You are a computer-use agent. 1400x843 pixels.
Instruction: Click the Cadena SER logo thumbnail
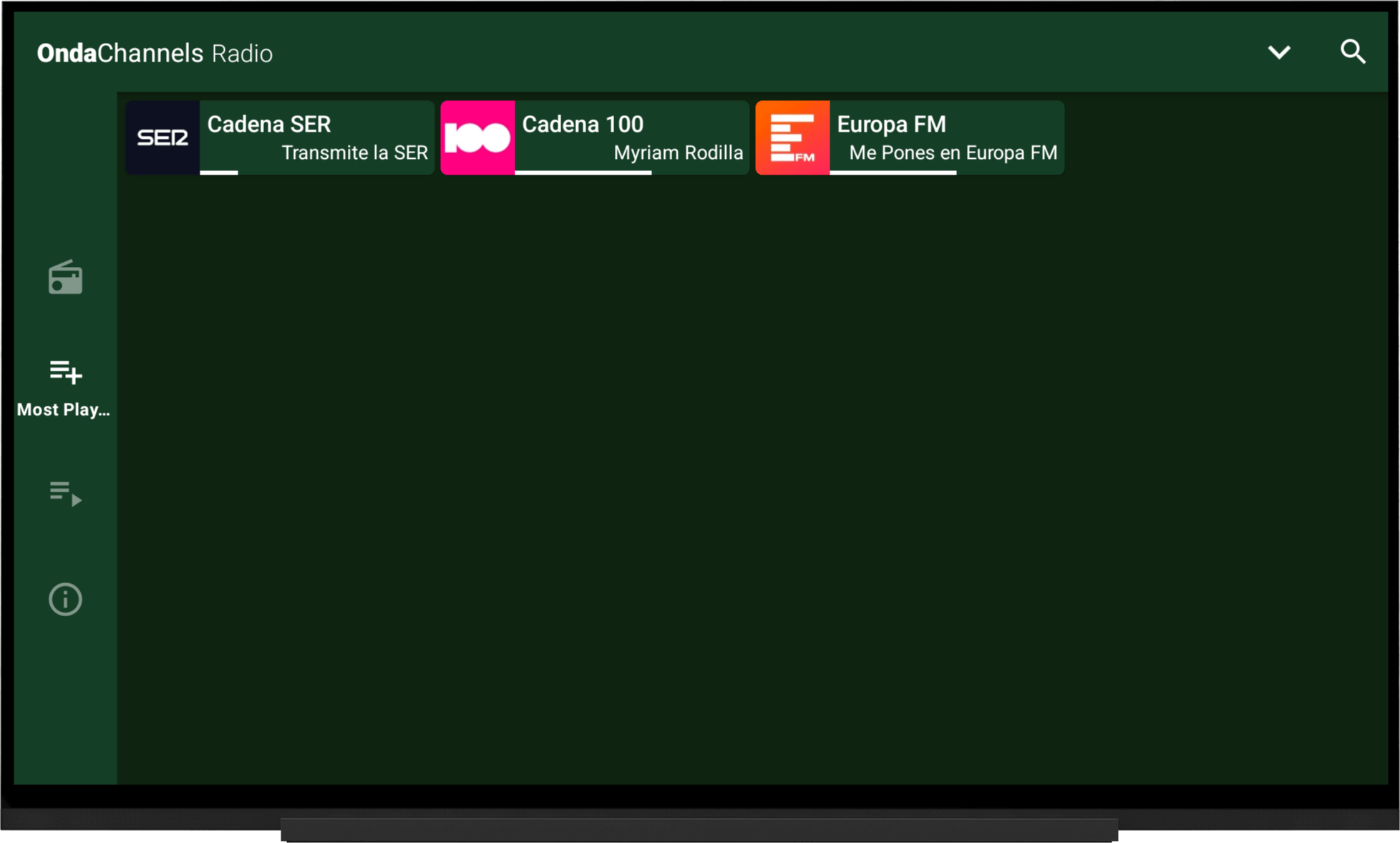[162, 137]
